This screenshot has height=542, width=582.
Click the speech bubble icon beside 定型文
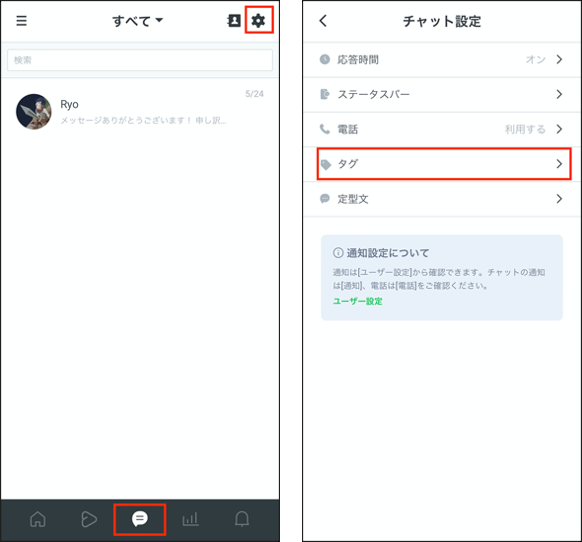[x=325, y=199]
